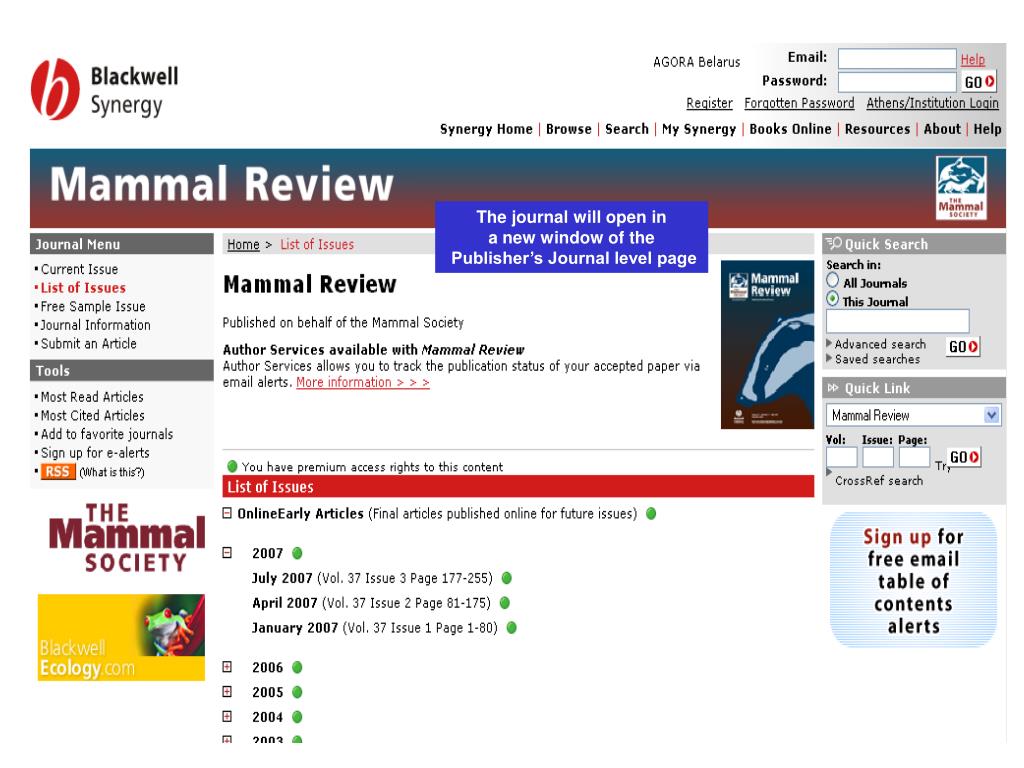
Task: Click the Page input field in Quick Link
Action: tap(914, 457)
